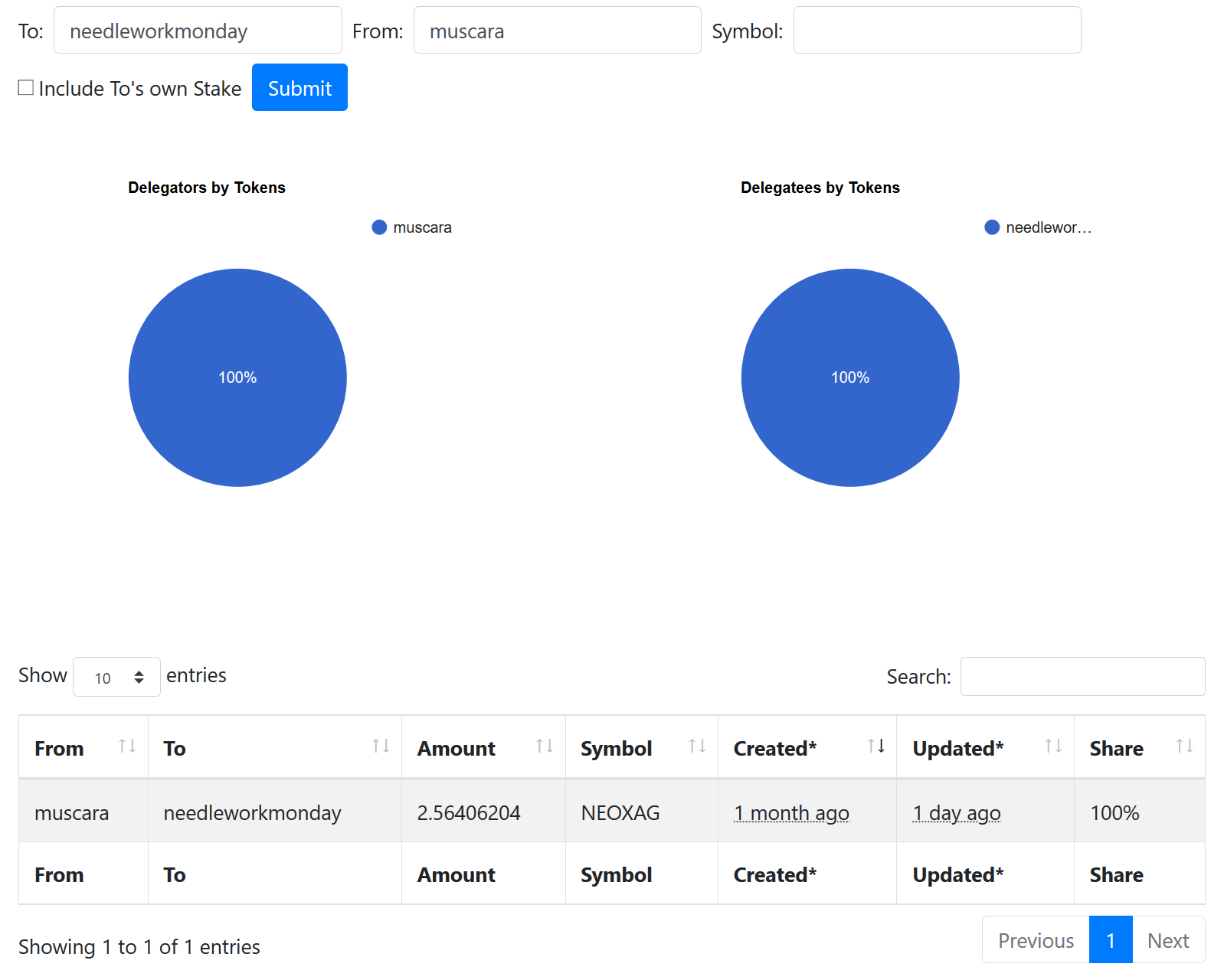Image resolution: width=1224 pixels, height=980 pixels.
Task: Sort table by Amount column arrows
Action: (x=545, y=746)
